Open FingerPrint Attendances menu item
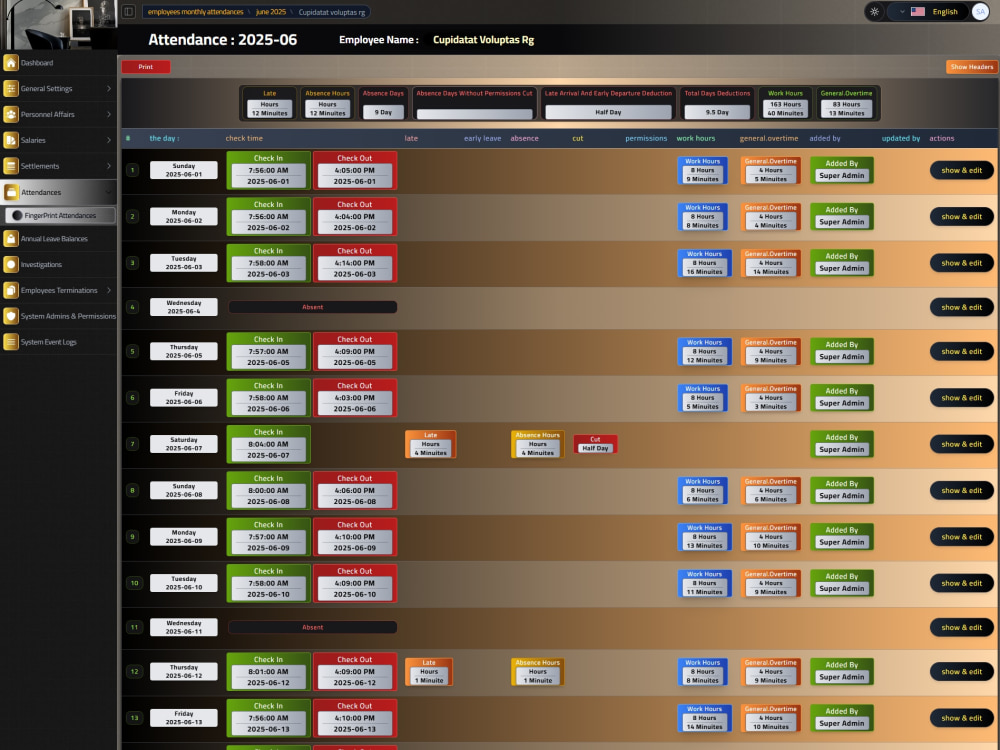This screenshot has height=750, width=1000. click(x=60, y=216)
